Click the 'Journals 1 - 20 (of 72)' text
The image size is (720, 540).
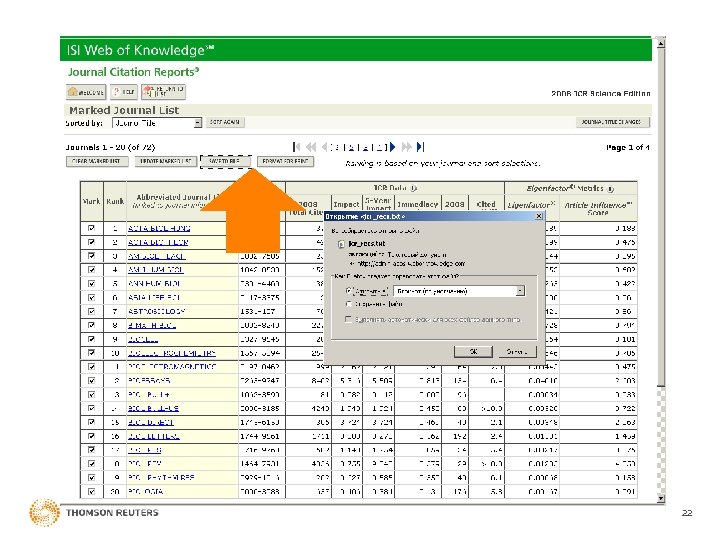[x=110, y=147]
